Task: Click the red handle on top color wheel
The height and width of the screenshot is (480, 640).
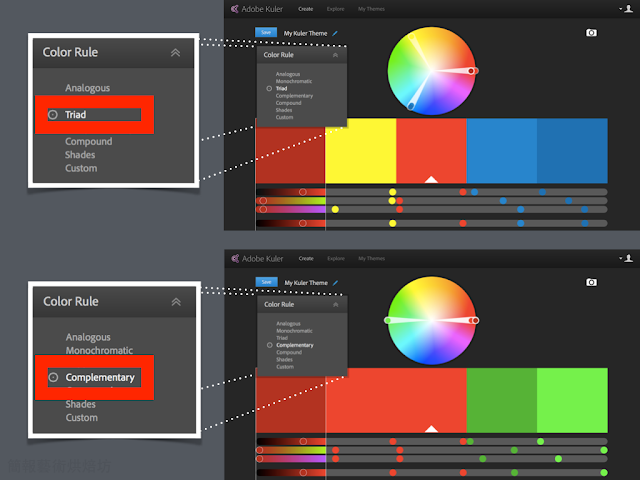Action: tap(473, 71)
